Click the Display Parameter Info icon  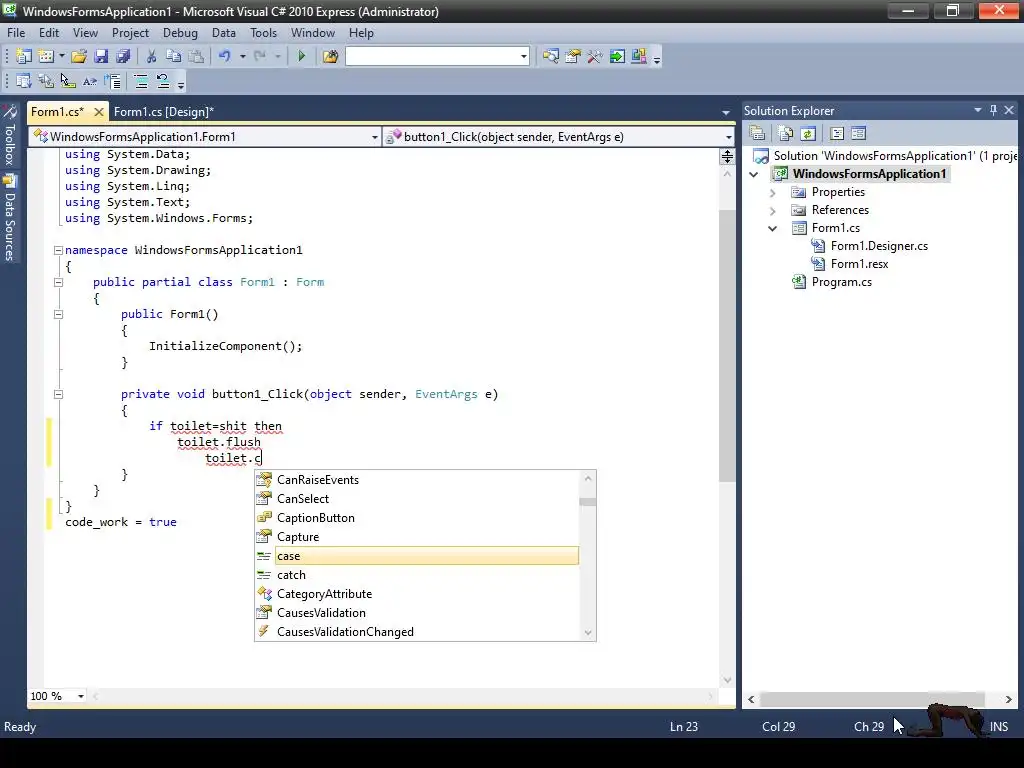(x=46, y=81)
